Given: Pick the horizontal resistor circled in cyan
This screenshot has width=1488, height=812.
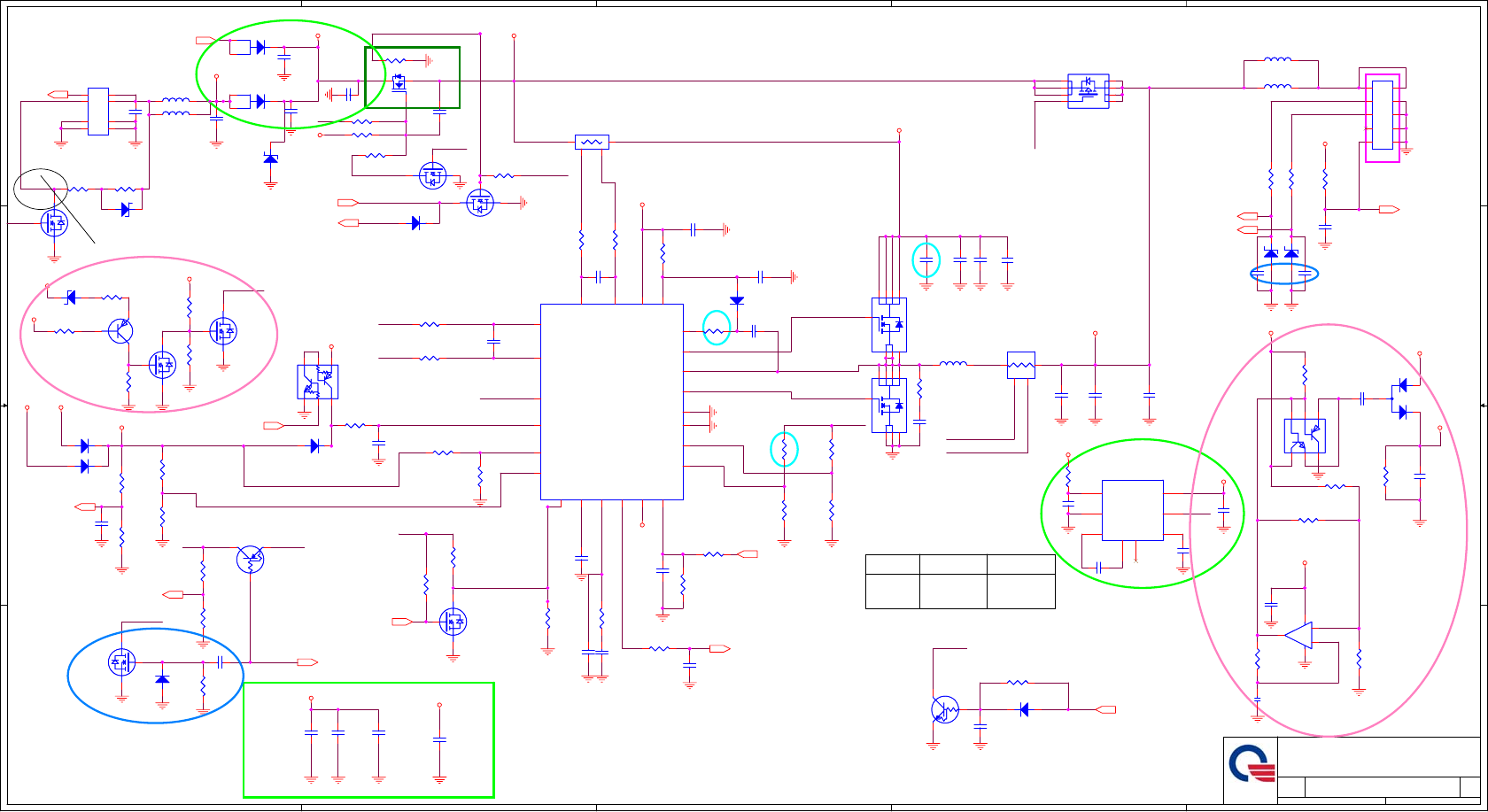Looking at the screenshot, I should [x=715, y=331].
